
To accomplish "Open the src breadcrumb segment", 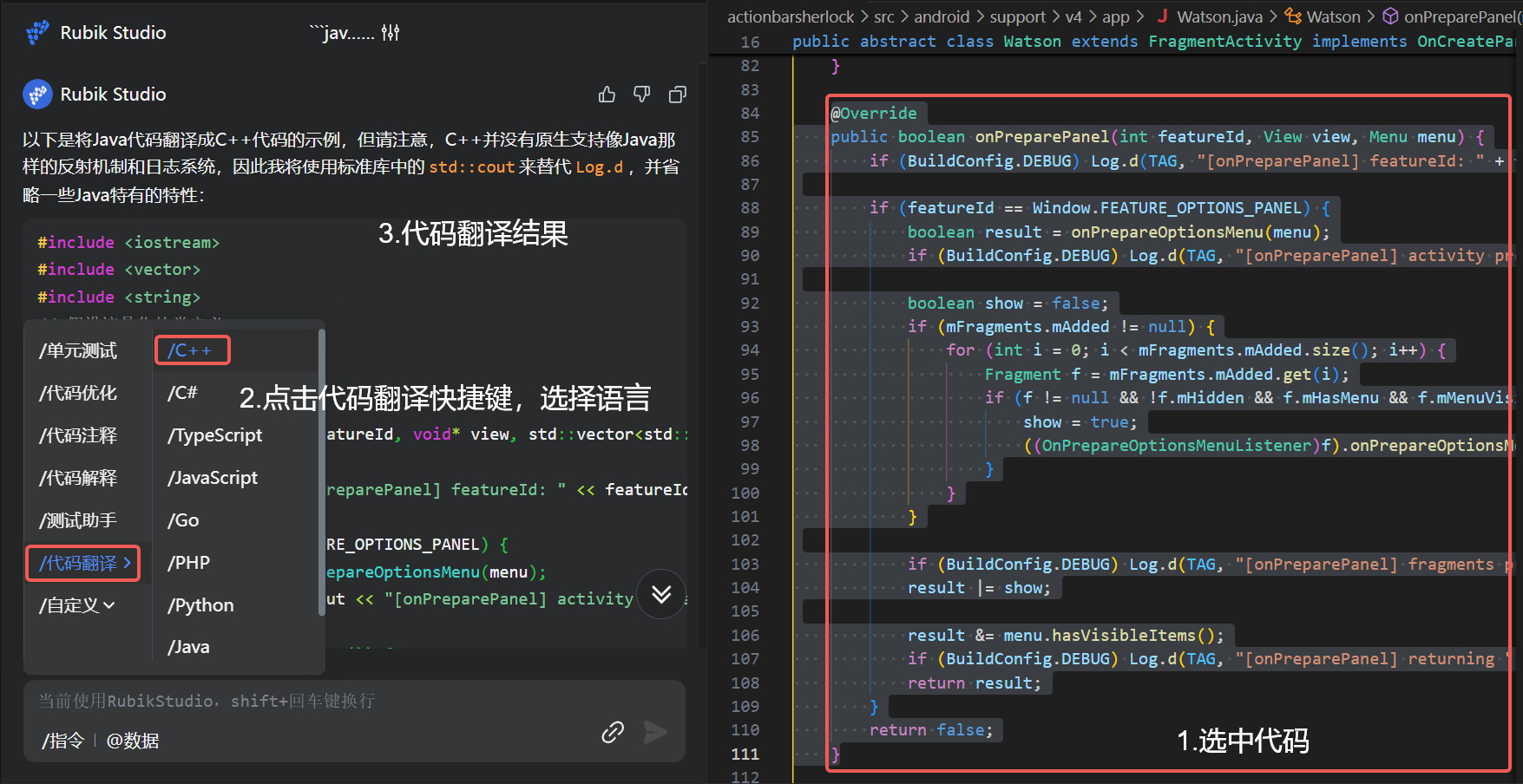I will click(883, 16).
